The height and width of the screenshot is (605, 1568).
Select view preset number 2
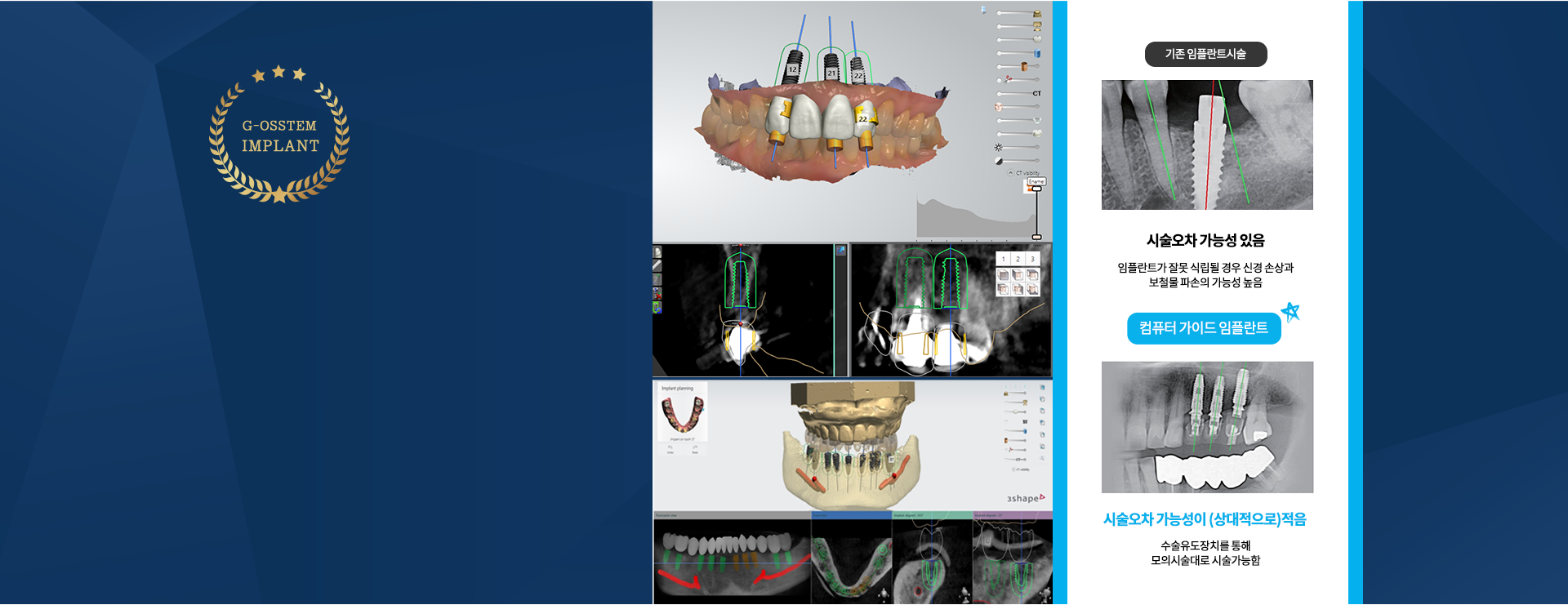[1018, 259]
